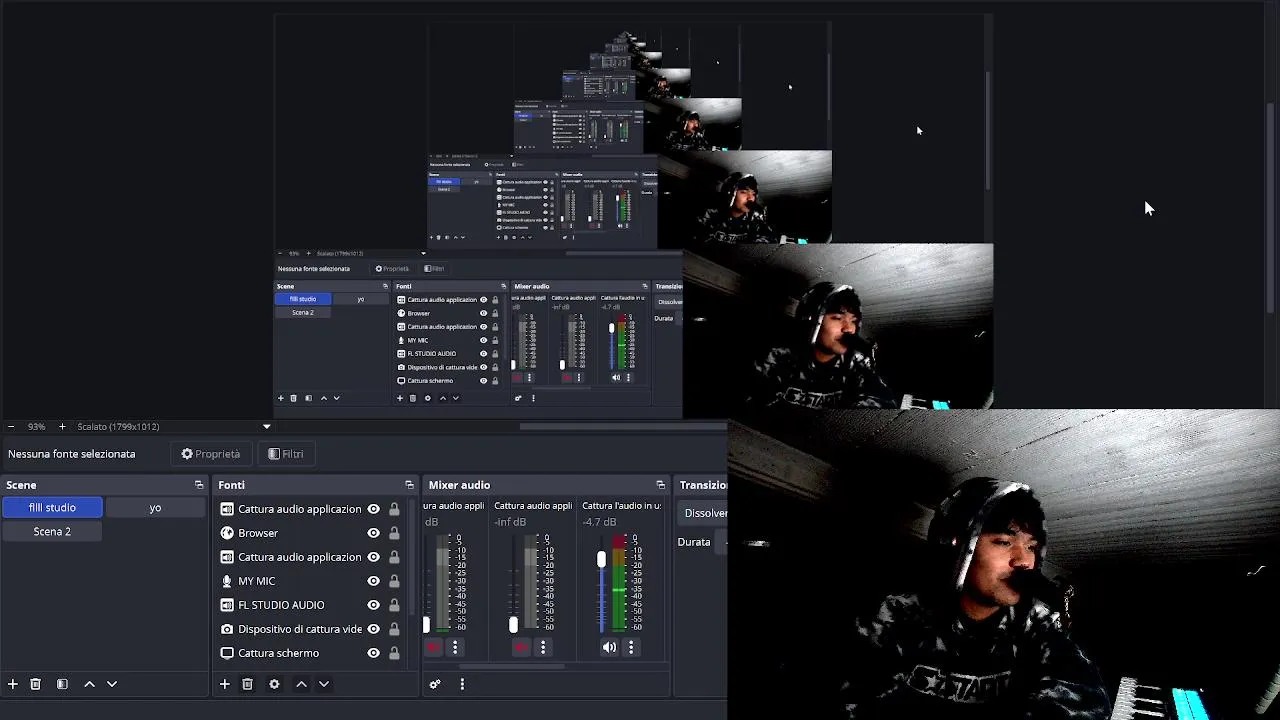1280x720 pixels.
Task: Zoom out preview with minus icon
Action: (11, 427)
